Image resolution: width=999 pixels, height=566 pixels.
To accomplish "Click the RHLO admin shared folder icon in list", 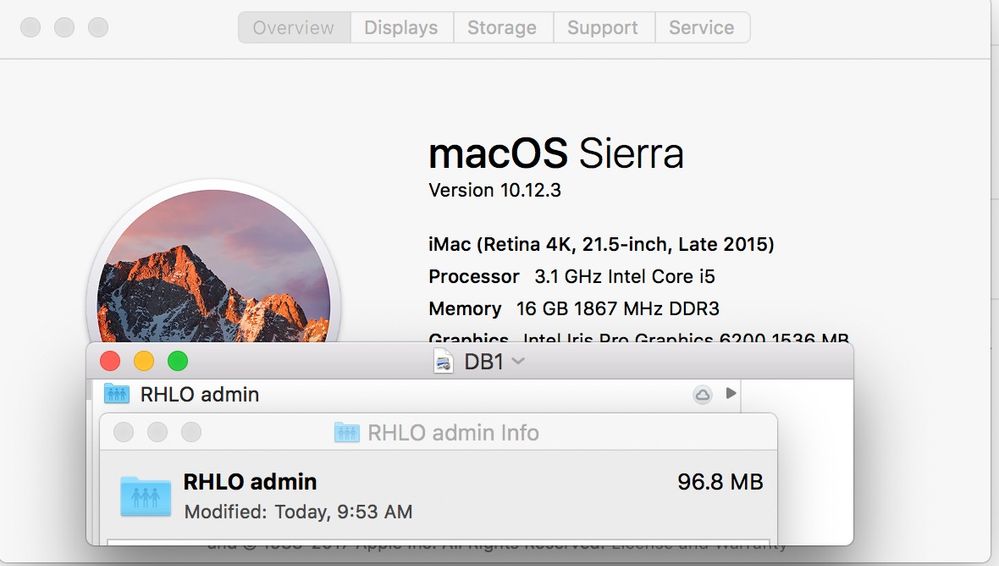I will [117, 394].
